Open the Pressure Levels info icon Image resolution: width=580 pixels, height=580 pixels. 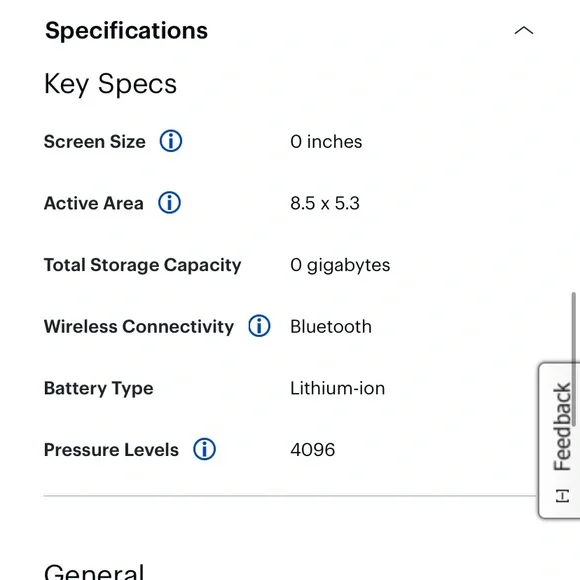tap(204, 449)
